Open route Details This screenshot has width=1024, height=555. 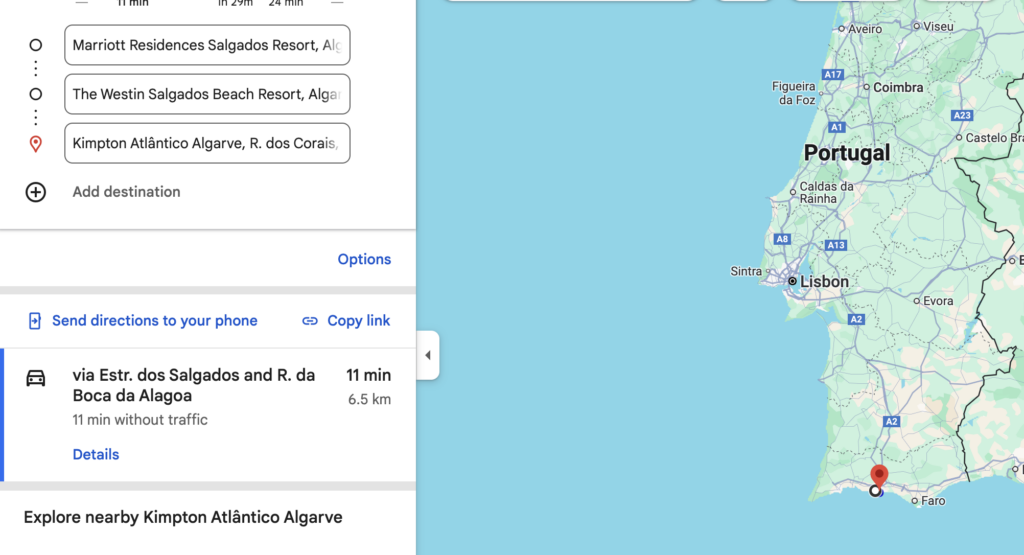tap(96, 454)
